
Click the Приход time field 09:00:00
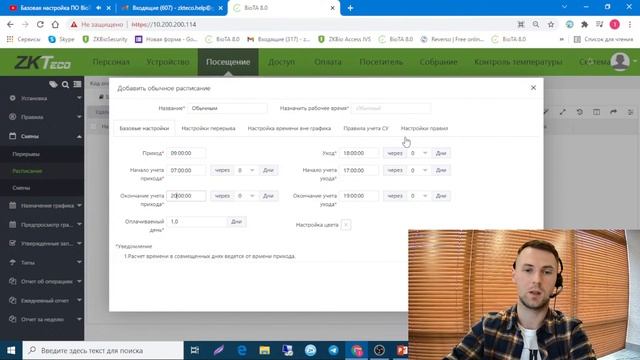[186, 153]
